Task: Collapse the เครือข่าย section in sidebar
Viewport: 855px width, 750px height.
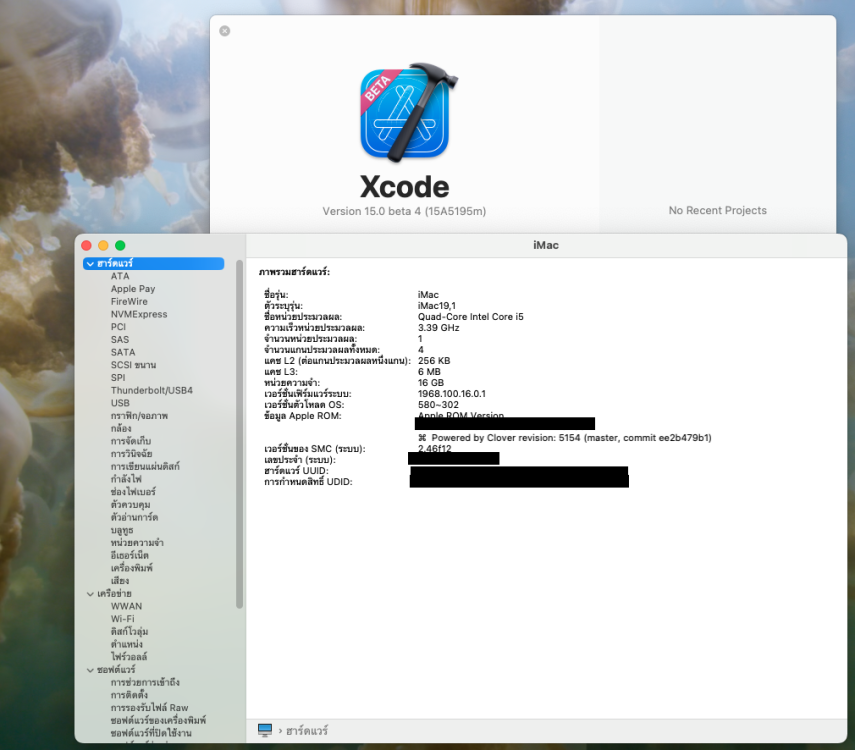Action: click(x=90, y=593)
